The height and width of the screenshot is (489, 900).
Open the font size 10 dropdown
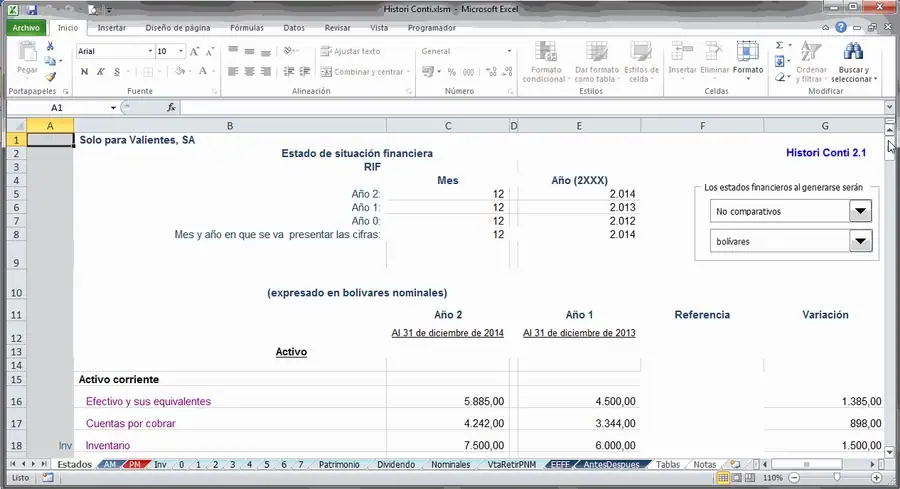(181, 51)
